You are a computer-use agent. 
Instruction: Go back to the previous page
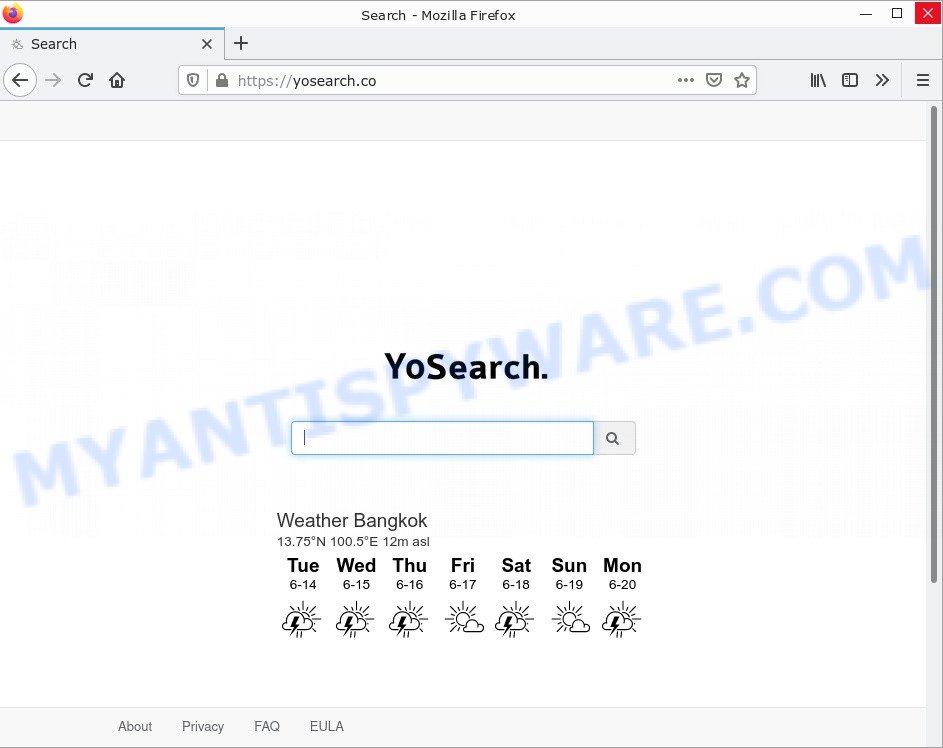pos(20,80)
